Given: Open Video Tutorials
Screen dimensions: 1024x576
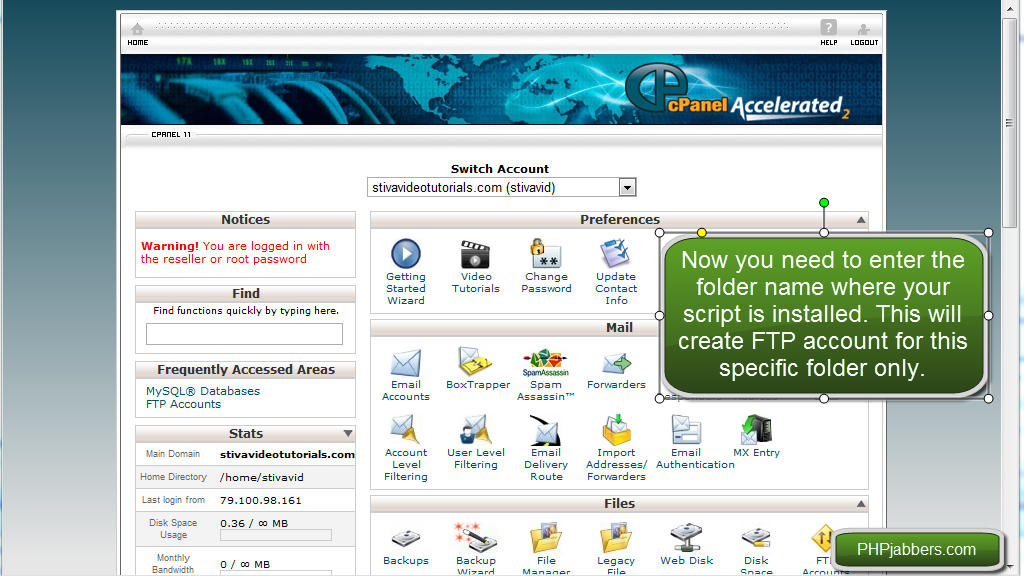Looking at the screenshot, I should click(475, 266).
